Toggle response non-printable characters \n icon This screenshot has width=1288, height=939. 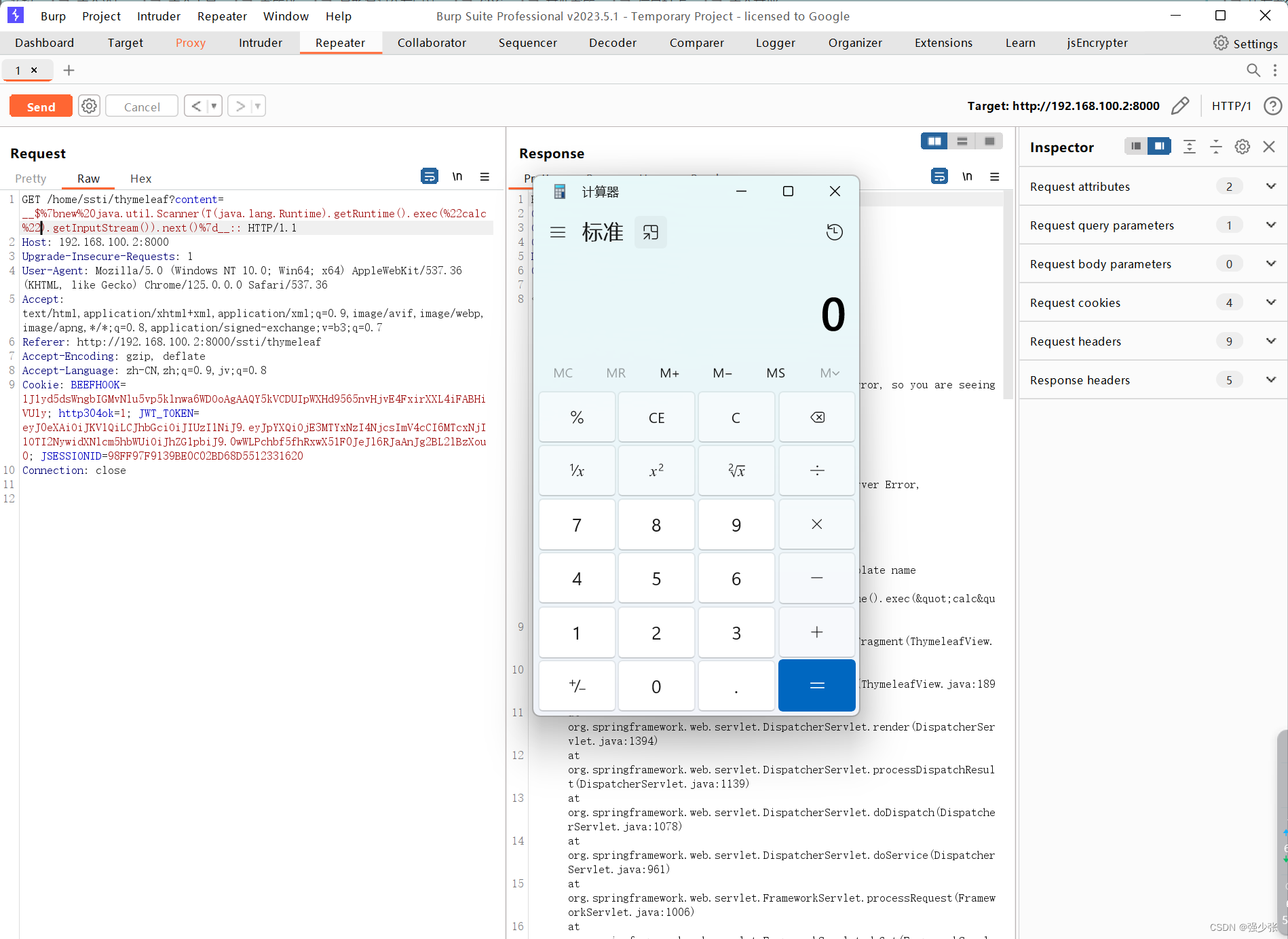coord(967,177)
